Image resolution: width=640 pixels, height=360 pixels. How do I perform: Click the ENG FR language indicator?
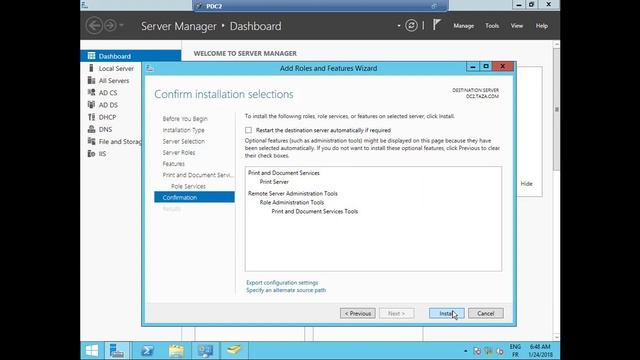pos(515,351)
